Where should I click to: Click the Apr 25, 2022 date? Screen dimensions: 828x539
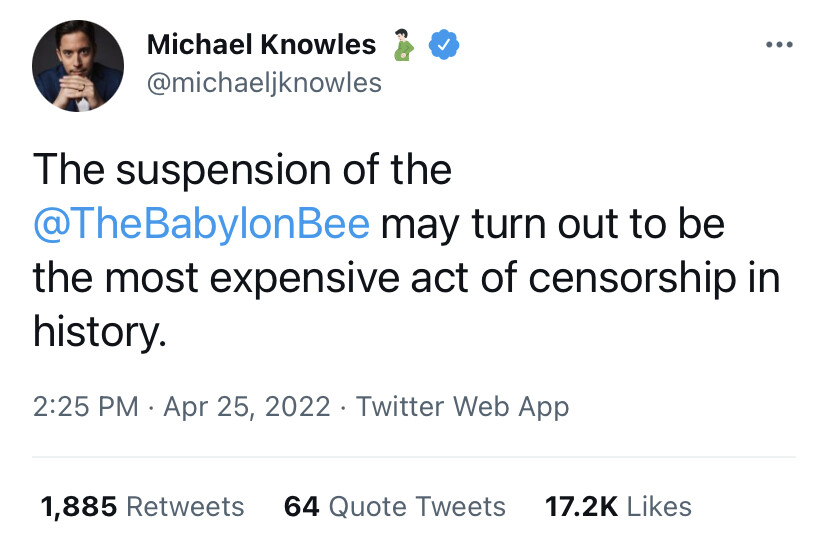(x=247, y=407)
